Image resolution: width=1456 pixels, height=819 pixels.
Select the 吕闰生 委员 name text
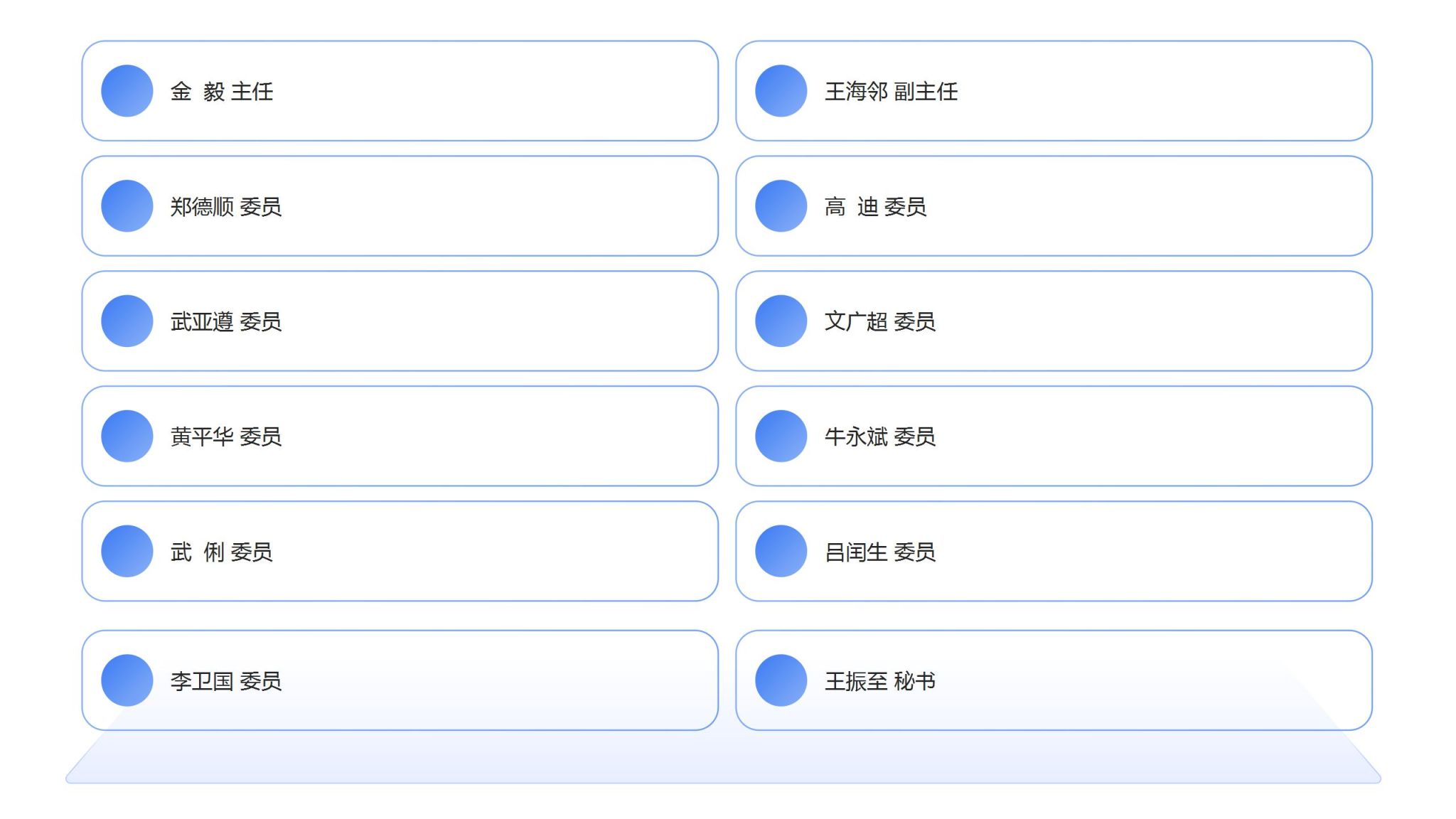tap(880, 552)
